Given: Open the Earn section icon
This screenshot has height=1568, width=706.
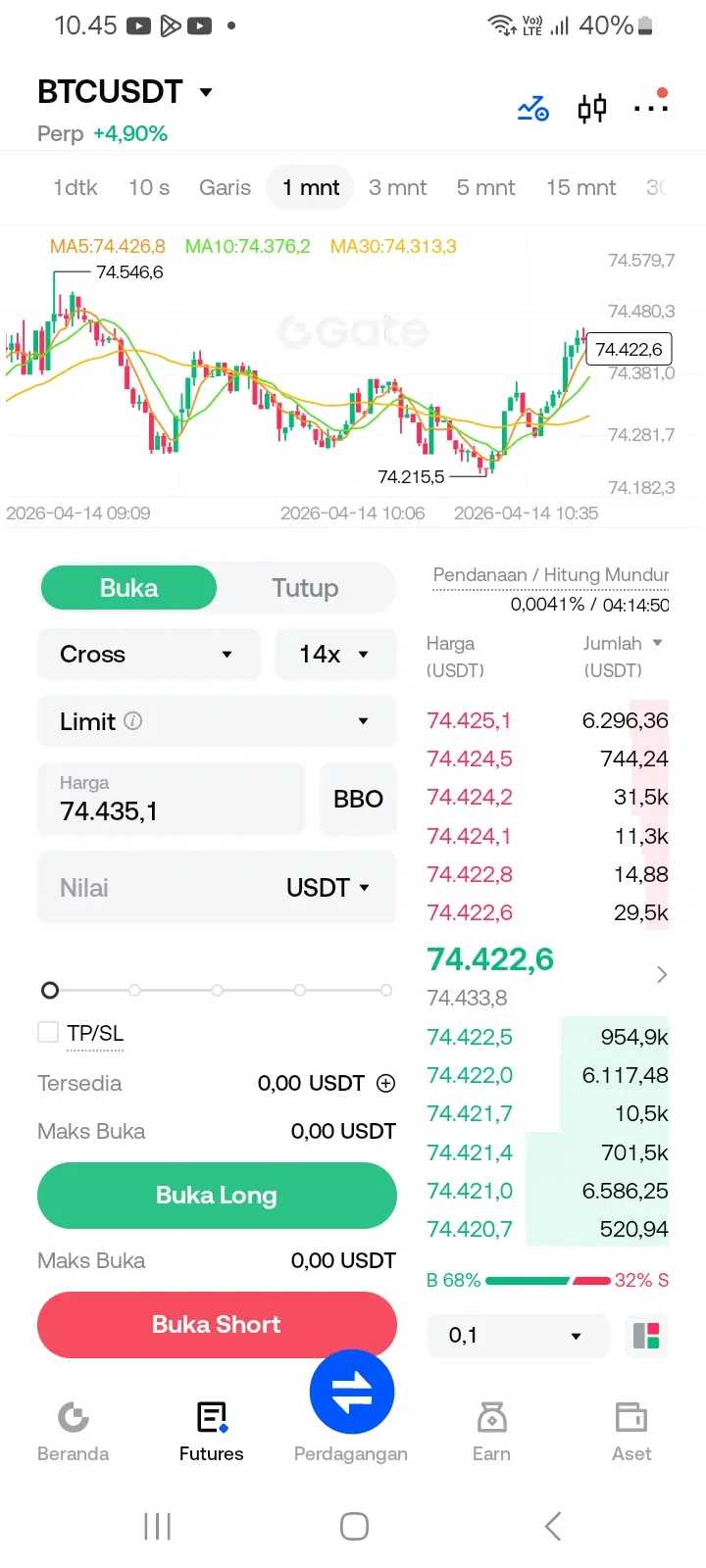Looking at the screenshot, I should 491,1417.
